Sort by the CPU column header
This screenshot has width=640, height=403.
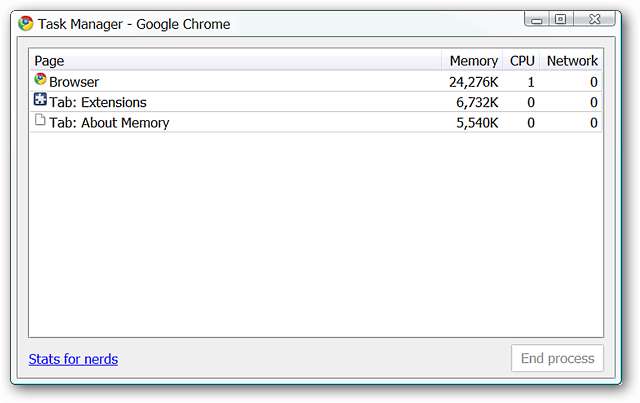point(522,61)
